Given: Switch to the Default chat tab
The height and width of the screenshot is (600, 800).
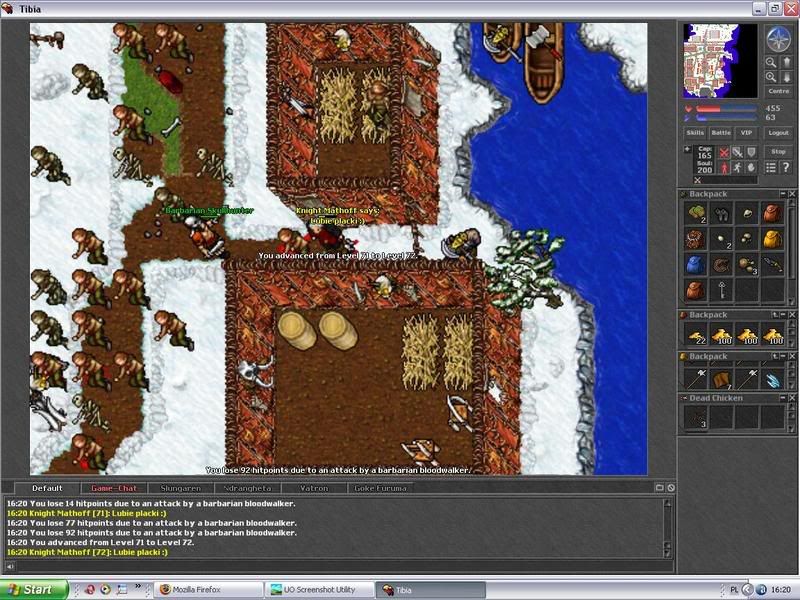Looking at the screenshot, I should 47,488.
